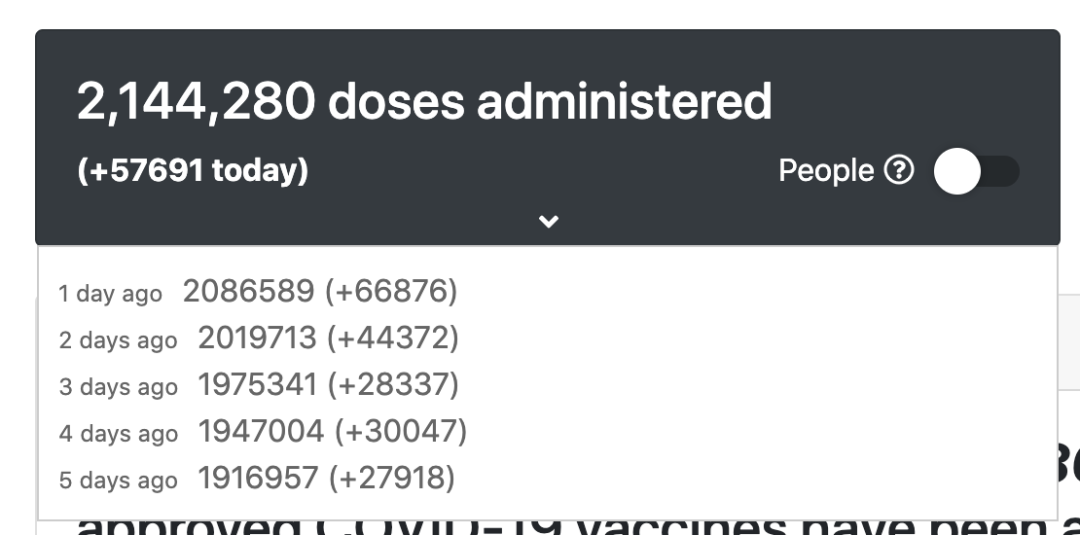1080x535 pixels.
Task: Select the 2,144,280 doses administered headline
Action: pos(424,101)
